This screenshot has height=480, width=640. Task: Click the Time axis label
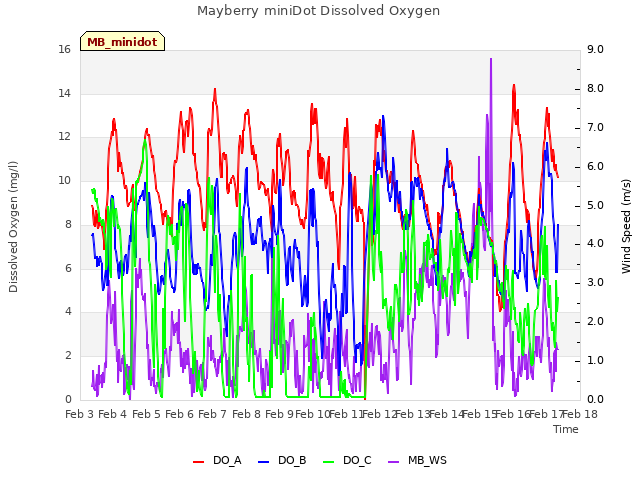click(x=566, y=429)
